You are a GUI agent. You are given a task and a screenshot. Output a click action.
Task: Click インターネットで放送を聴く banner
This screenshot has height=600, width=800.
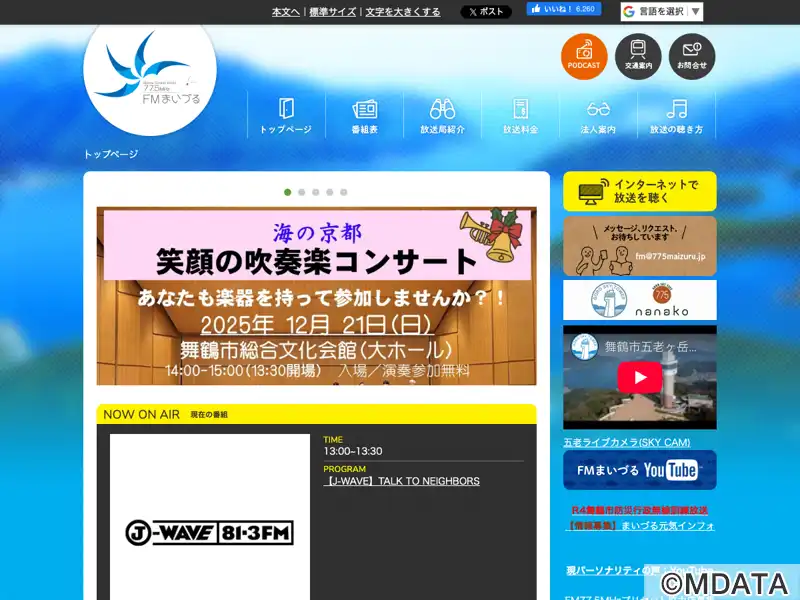640,191
